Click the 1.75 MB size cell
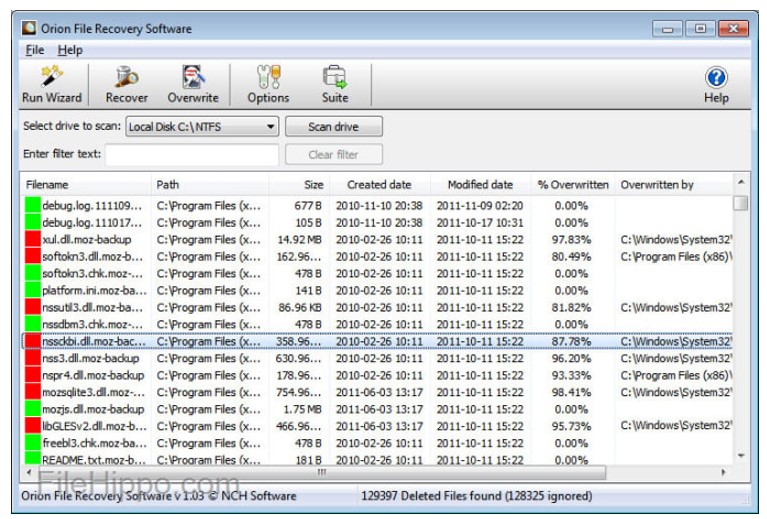The image size is (767, 519). pyautogui.click(x=302, y=409)
